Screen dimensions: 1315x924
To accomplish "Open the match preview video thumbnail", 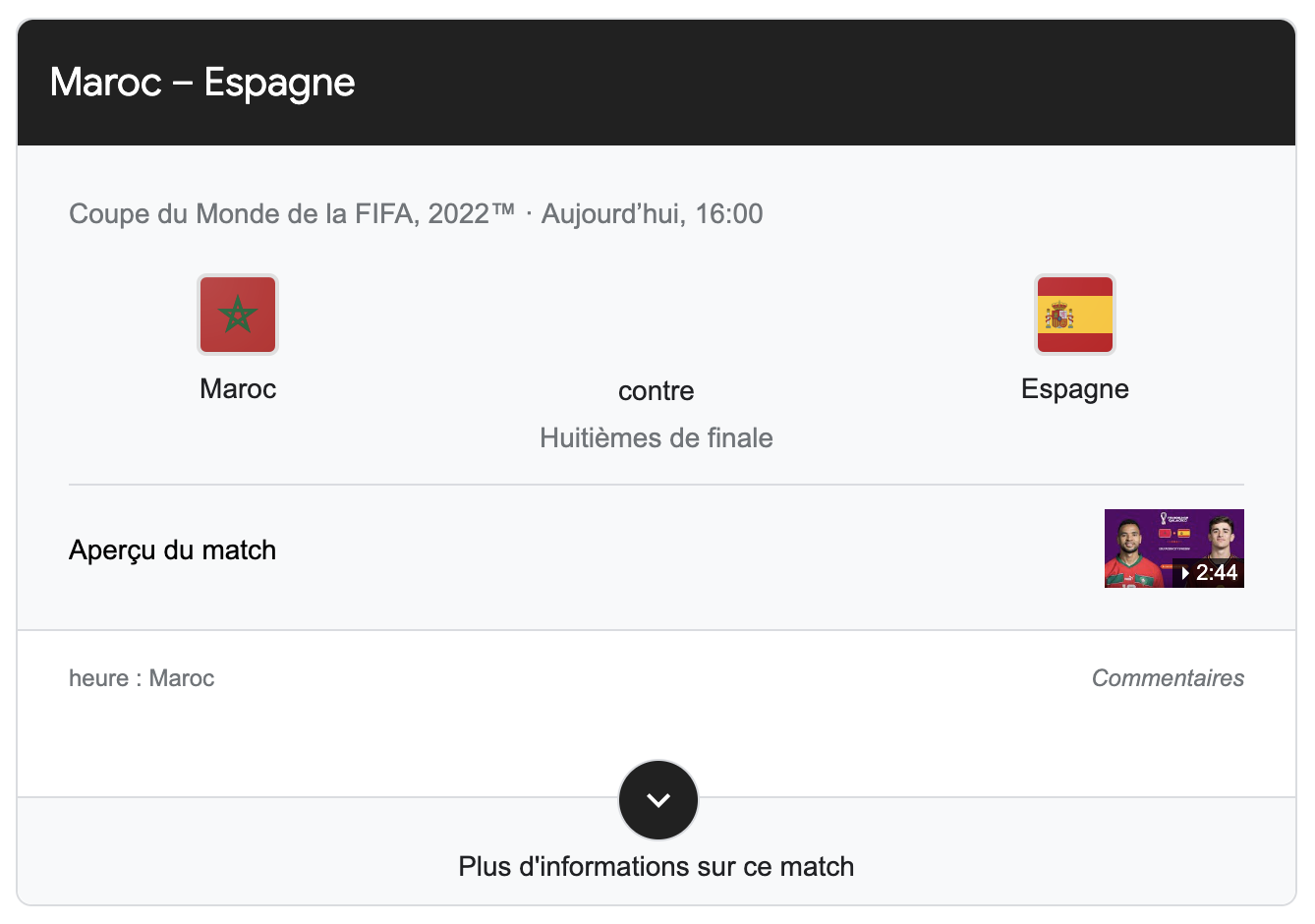I will pos(1173,549).
